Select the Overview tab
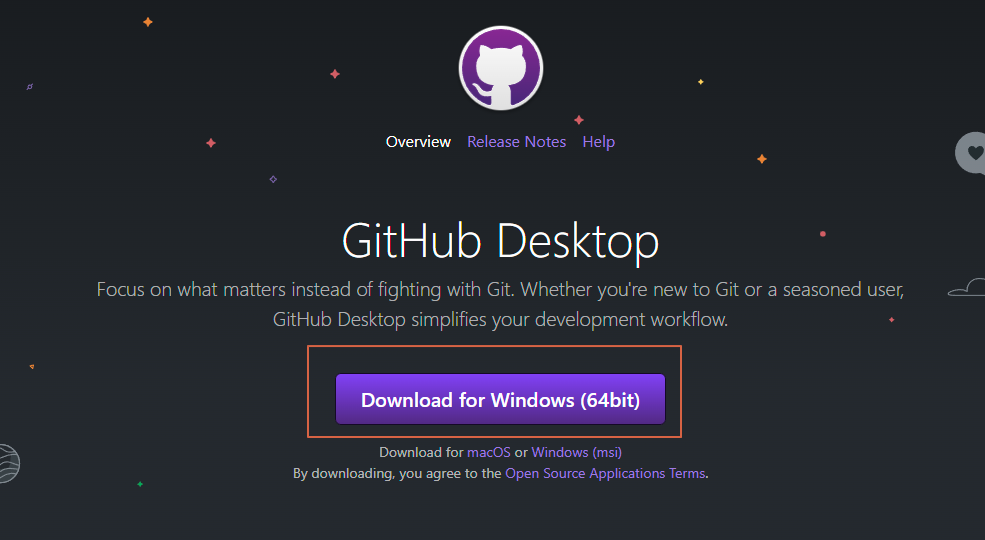The width and height of the screenshot is (985, 540). [x=418, y=142]
